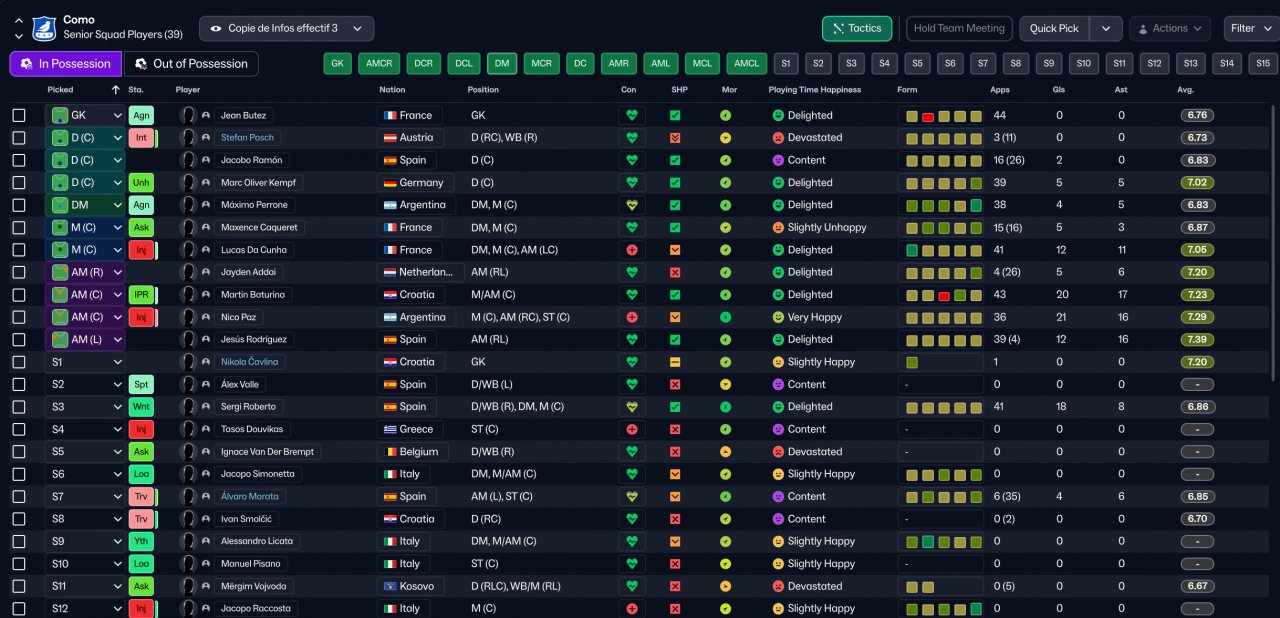Image resolution: width=1280 pixels, height=618 pixels.
Task: Switch to the Out of Possession tab
Action: pos(191,64)
